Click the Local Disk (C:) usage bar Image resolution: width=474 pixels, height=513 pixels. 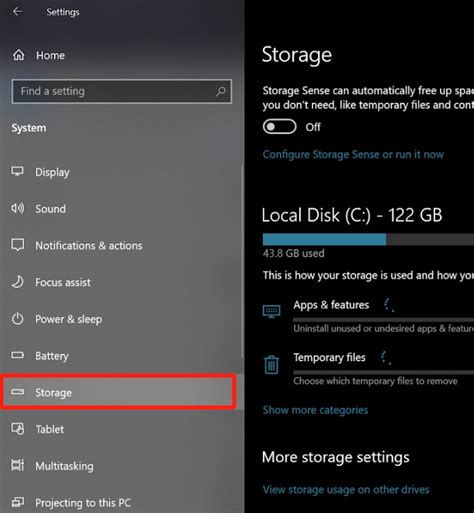point(368,239)
